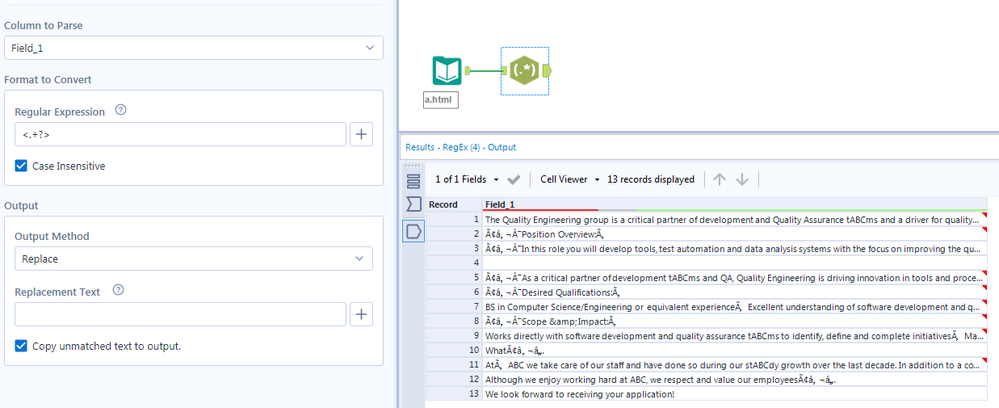Show the messages view icon in Results
This screenshot has width=999, height=408.
(x=413, y=181)
